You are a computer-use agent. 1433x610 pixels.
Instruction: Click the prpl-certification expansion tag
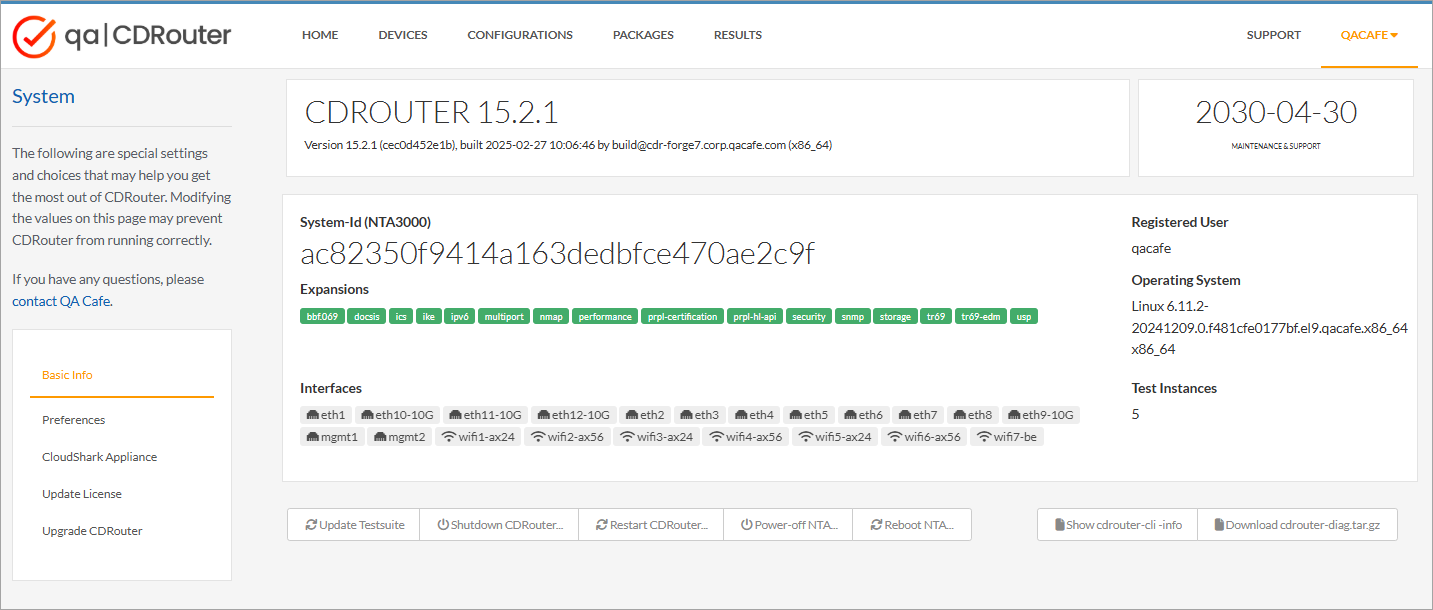pyautogui.click(x=682, y=316)
